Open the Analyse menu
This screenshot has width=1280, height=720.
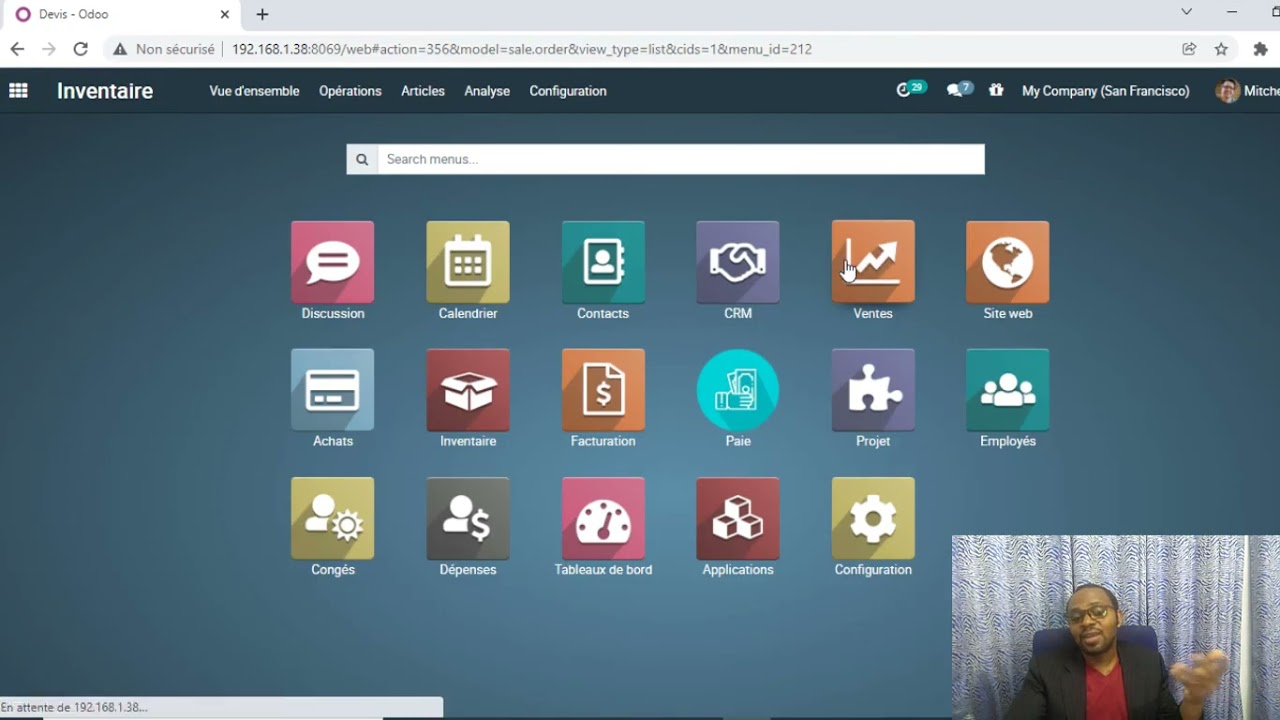pos(487,91)
